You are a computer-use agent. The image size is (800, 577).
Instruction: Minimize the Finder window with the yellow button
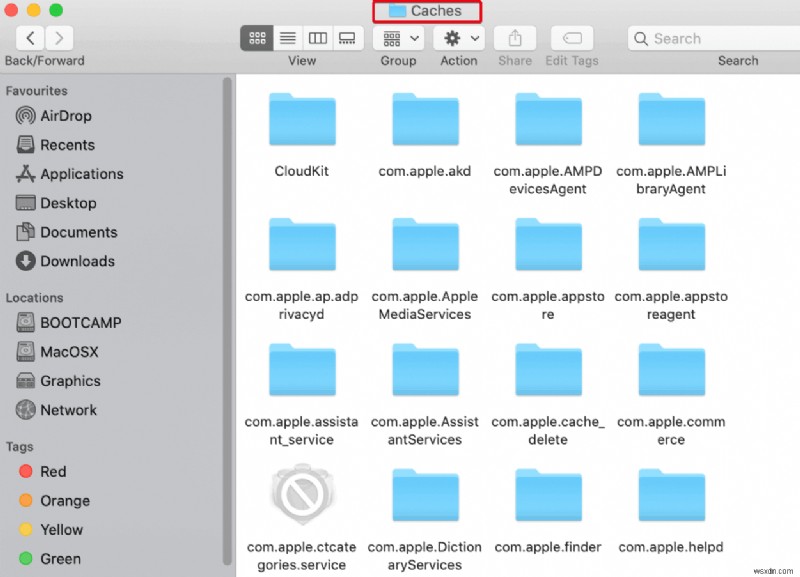tap(34, 10)
